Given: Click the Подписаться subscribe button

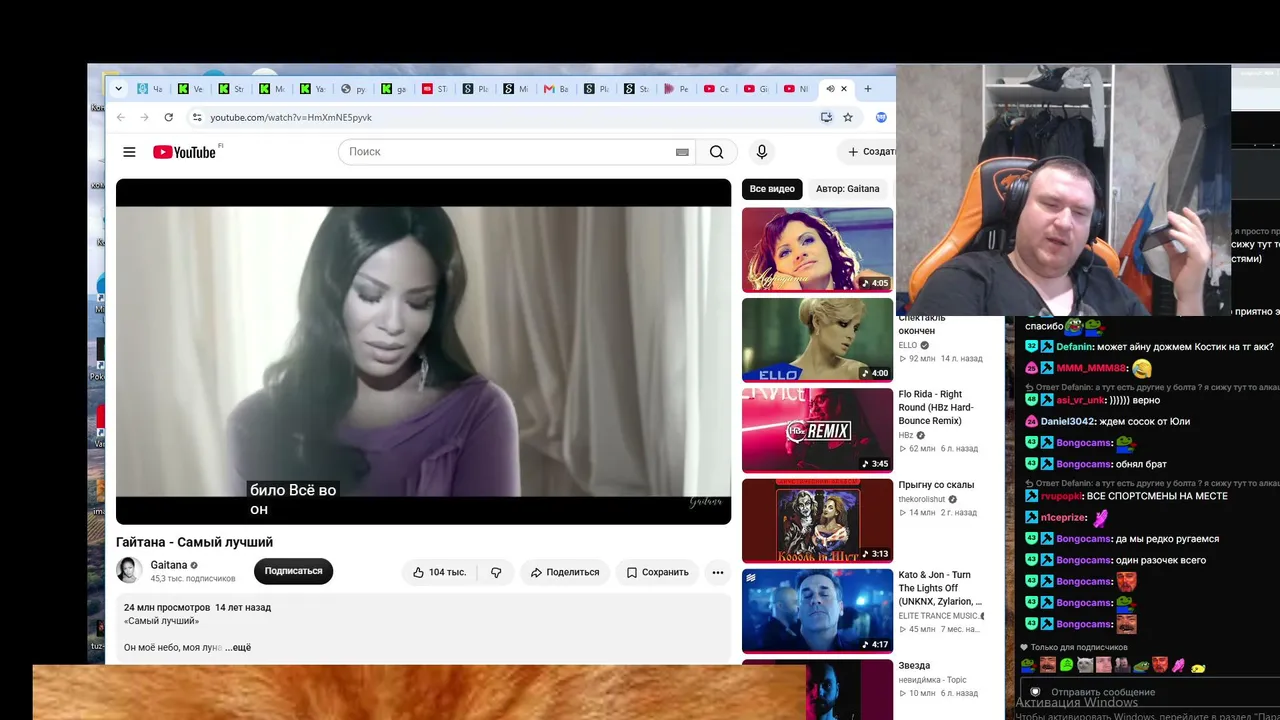Looking at the screenshot, I should click(x=293, y=571).
